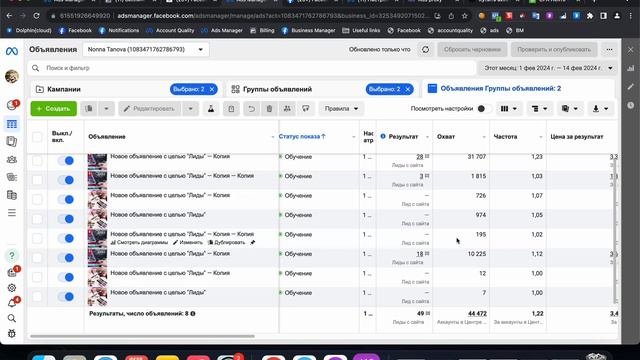Viewport: 640px width, 360px height.
Task: Click the Meta logo in the sidebar
Action: [x=11, y=51]
